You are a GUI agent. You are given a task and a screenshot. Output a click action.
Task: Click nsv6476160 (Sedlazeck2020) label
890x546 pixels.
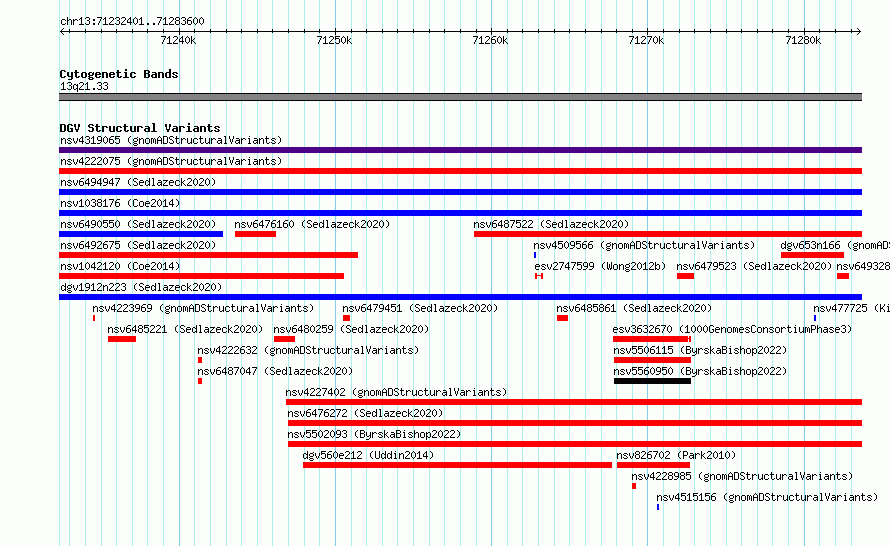click(312, 224)
